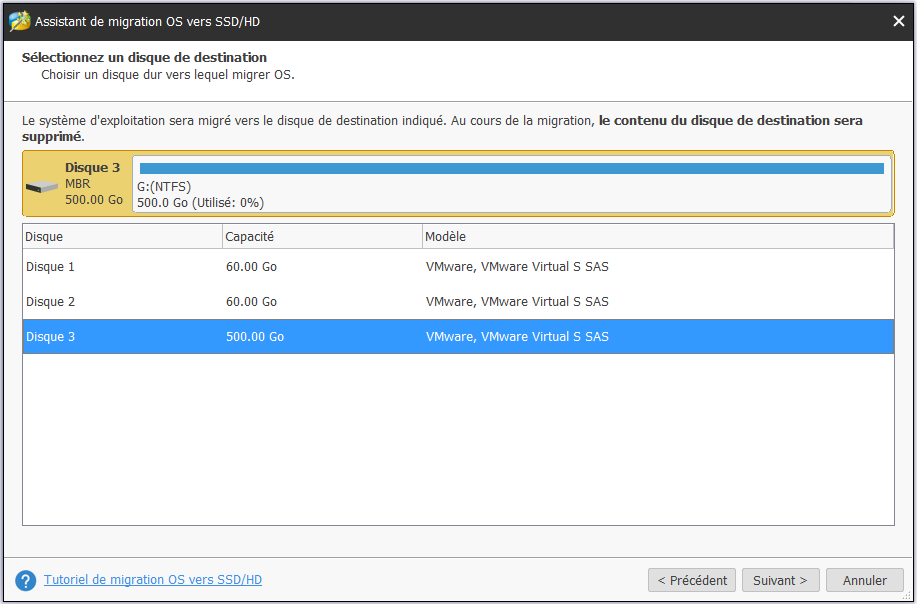Select Disque 2 as destination disk
This screenshot has height=604, width=917.
coord(50,302)
